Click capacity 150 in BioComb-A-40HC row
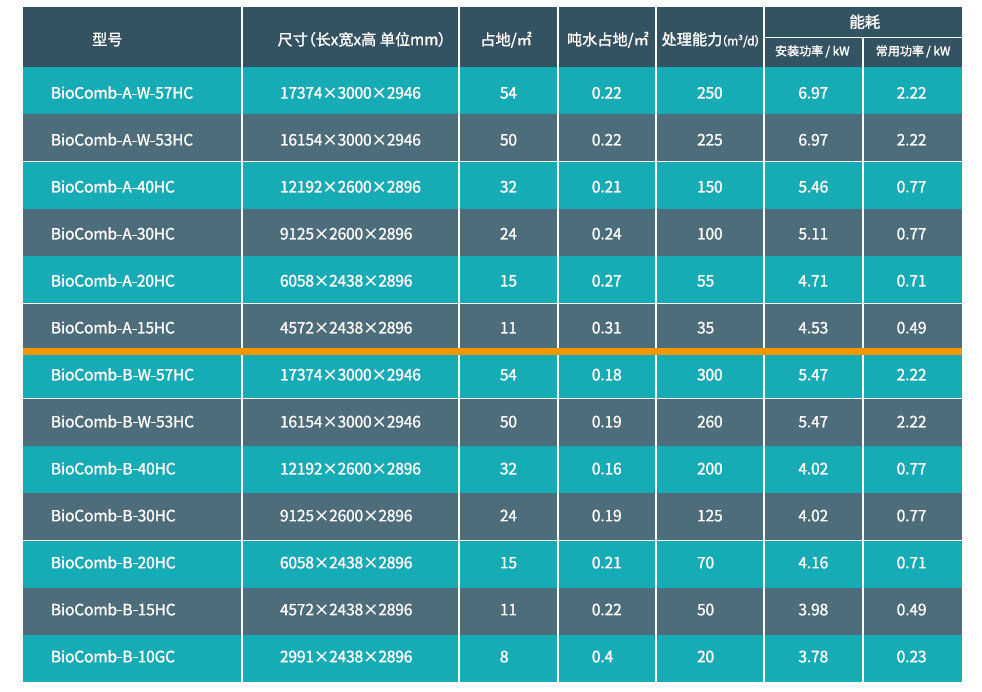Screen dimensions: 982x692 tap(710, 187)
